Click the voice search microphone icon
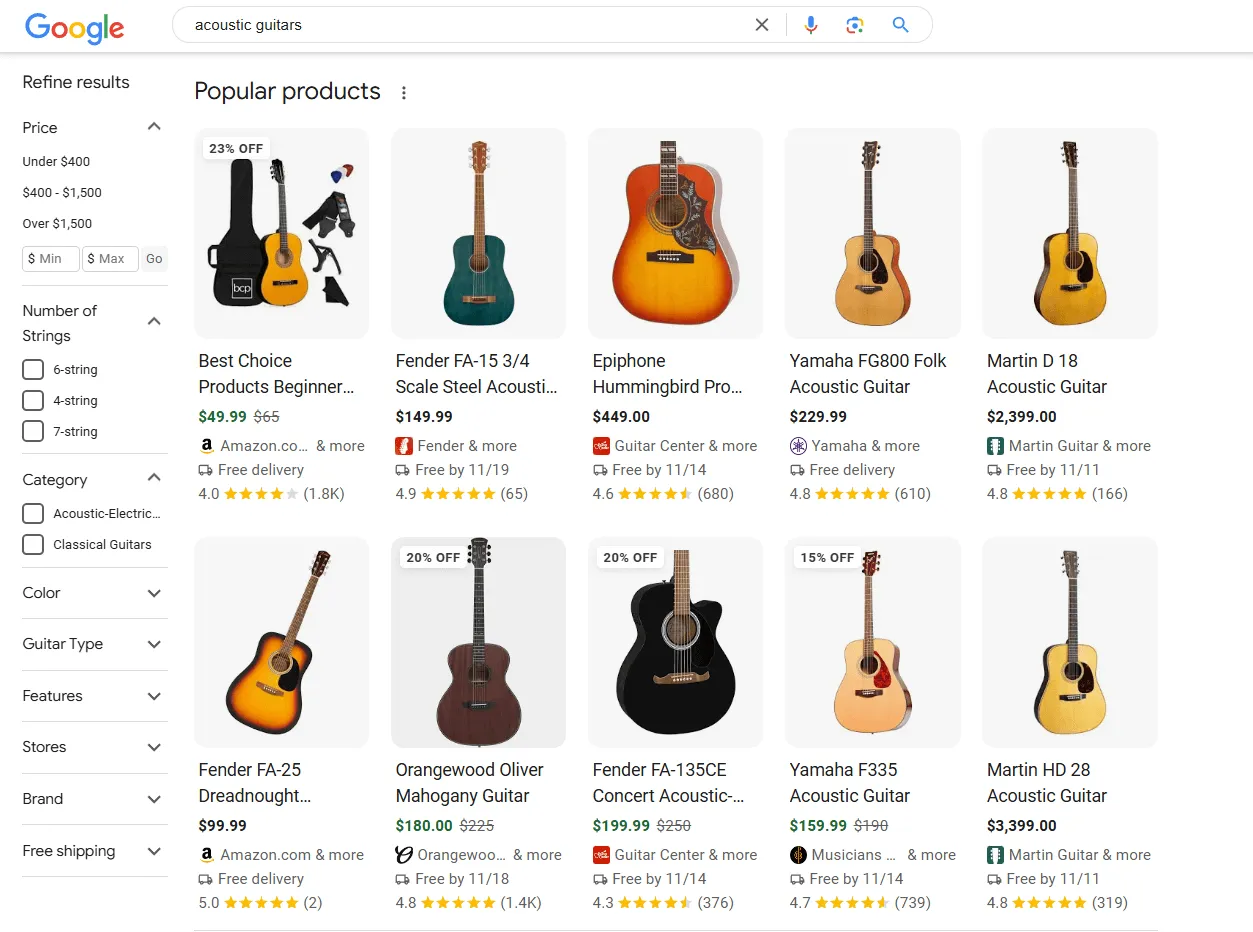 (x=811, y=24)
